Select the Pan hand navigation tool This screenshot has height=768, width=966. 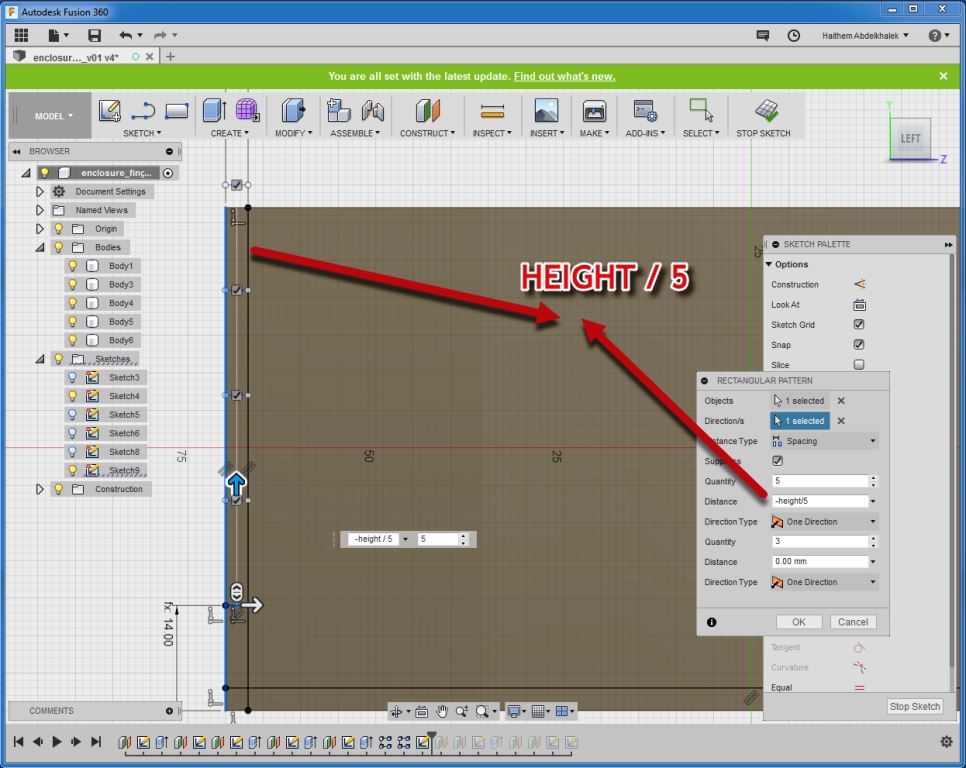coord(442,712)
